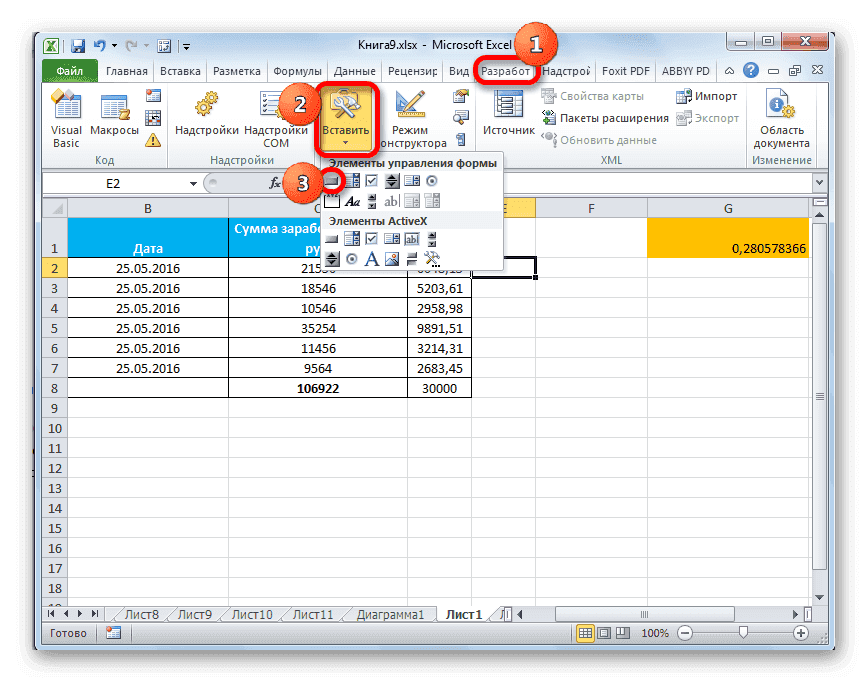
Task: Insert a Флажок form control checkbox
Action: [371, 181]
